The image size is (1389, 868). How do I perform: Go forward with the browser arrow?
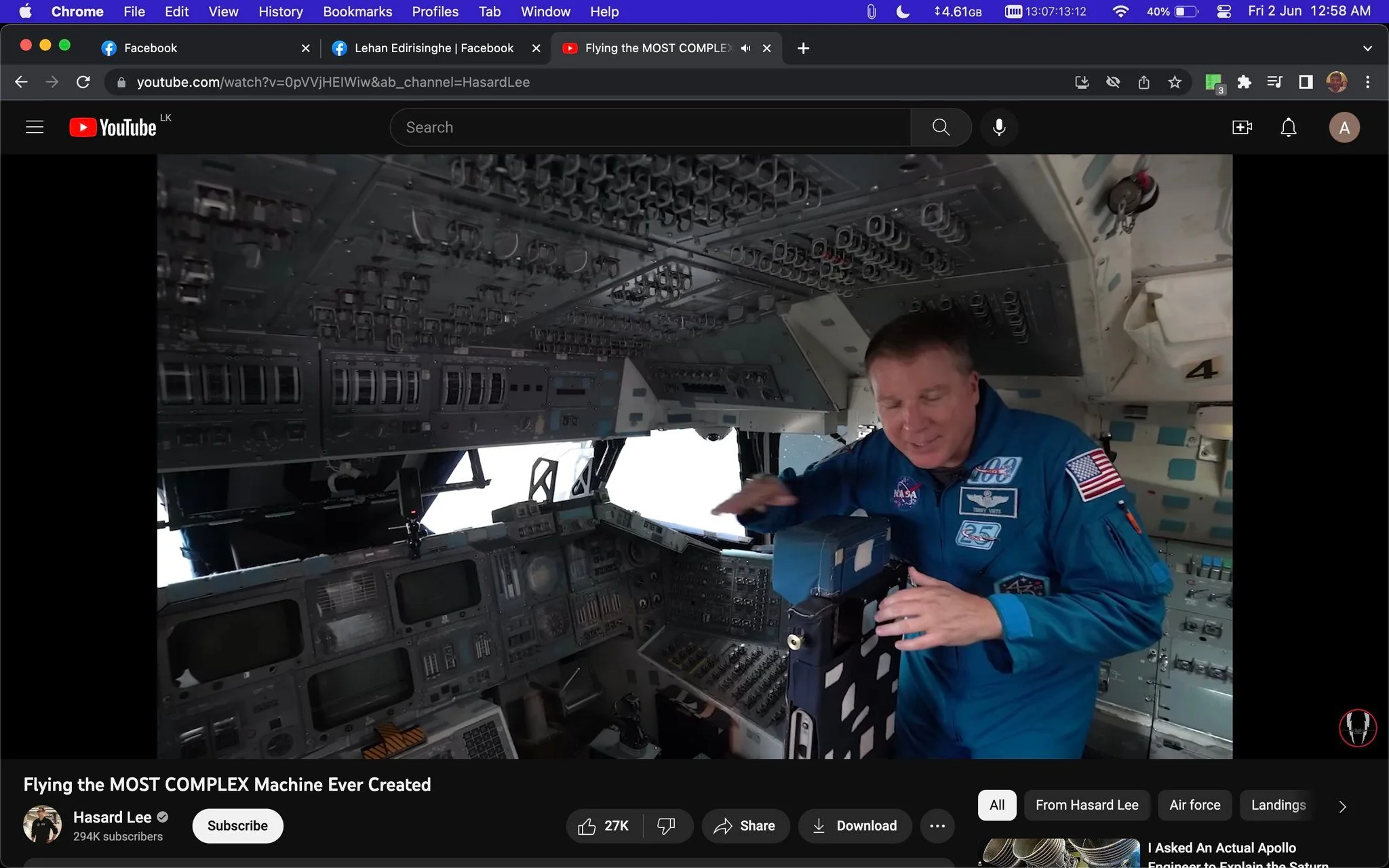click(x=52, y=82)
